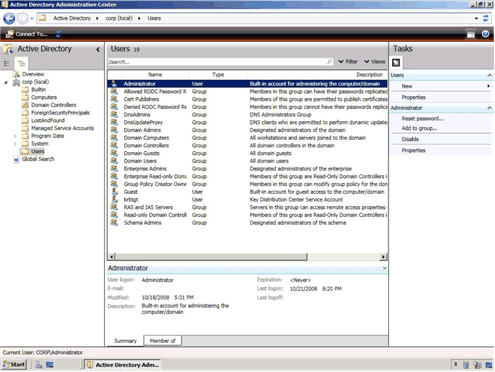Click the Disable task link
Viewport: 495px width, 372px height.
(x=410, y=139)
